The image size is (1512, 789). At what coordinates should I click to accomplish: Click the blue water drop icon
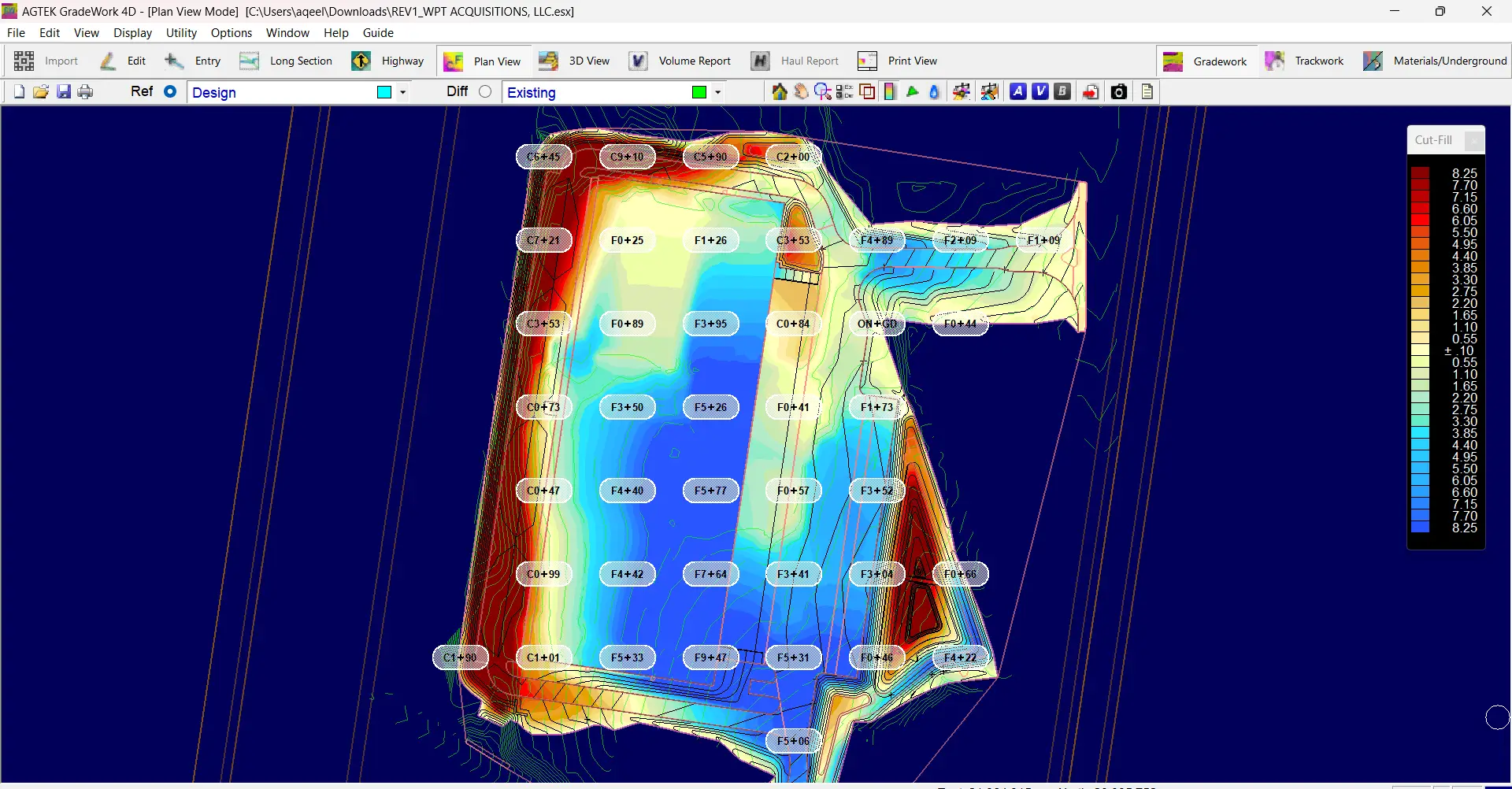[x=934, y=92]
